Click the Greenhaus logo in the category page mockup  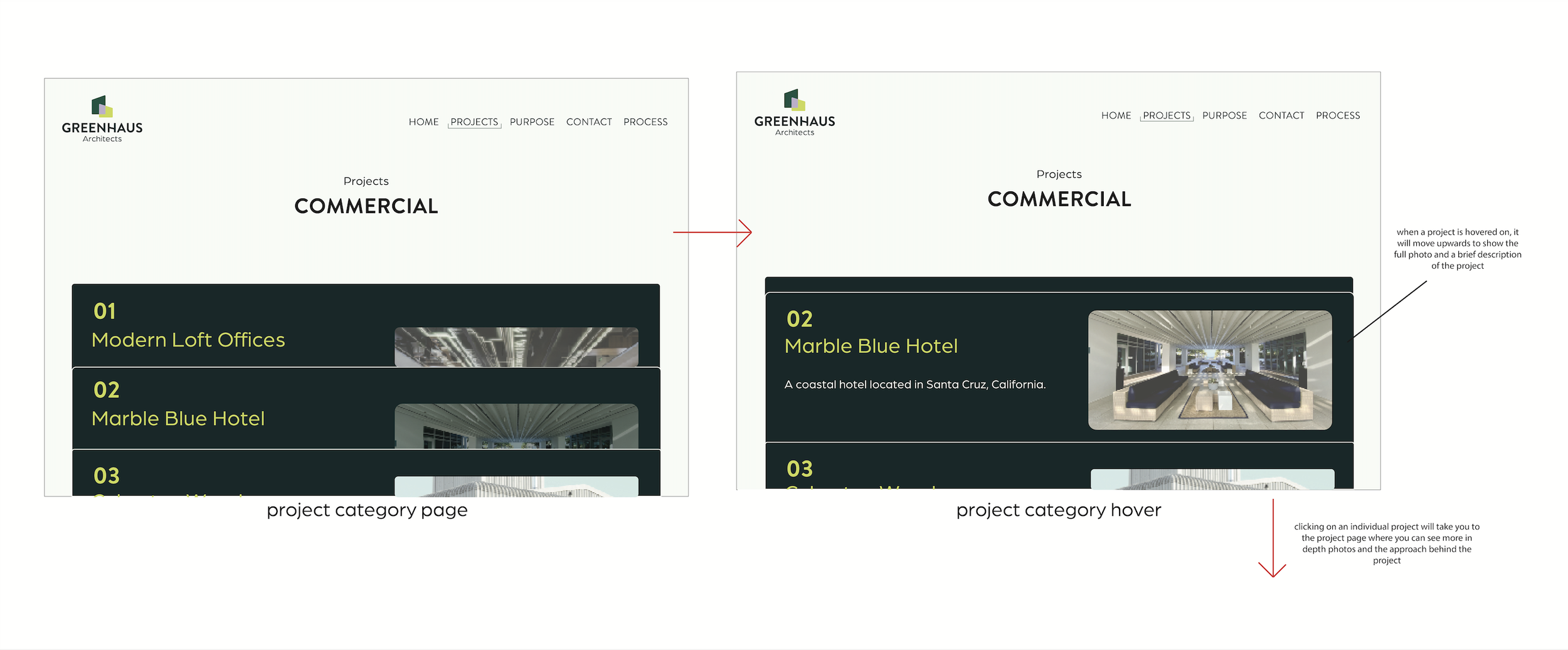(x=102, y=119)
